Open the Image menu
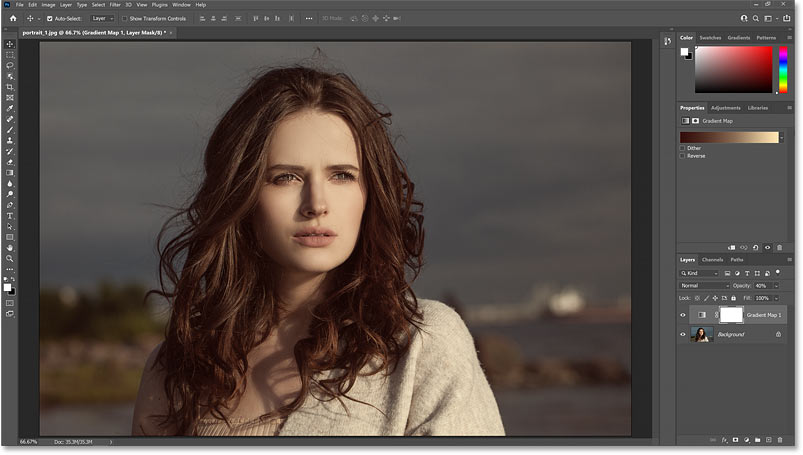 pos(48,5)
